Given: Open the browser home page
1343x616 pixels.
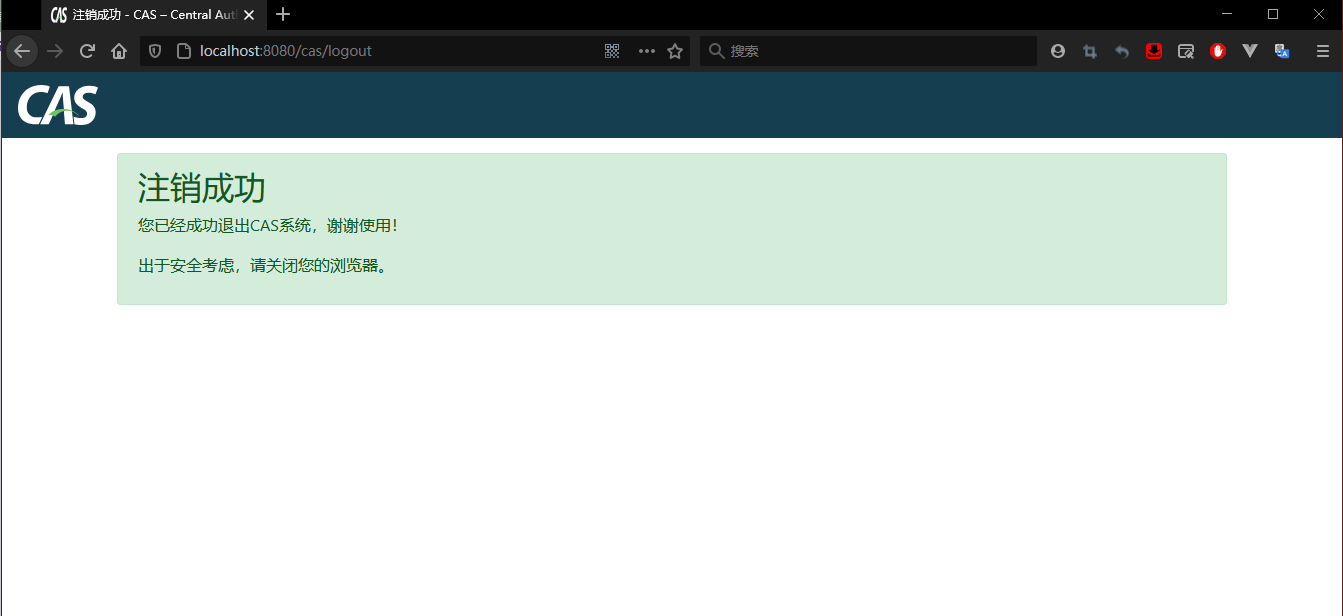Looking at the screenshot, I should [x=119, y=51].
